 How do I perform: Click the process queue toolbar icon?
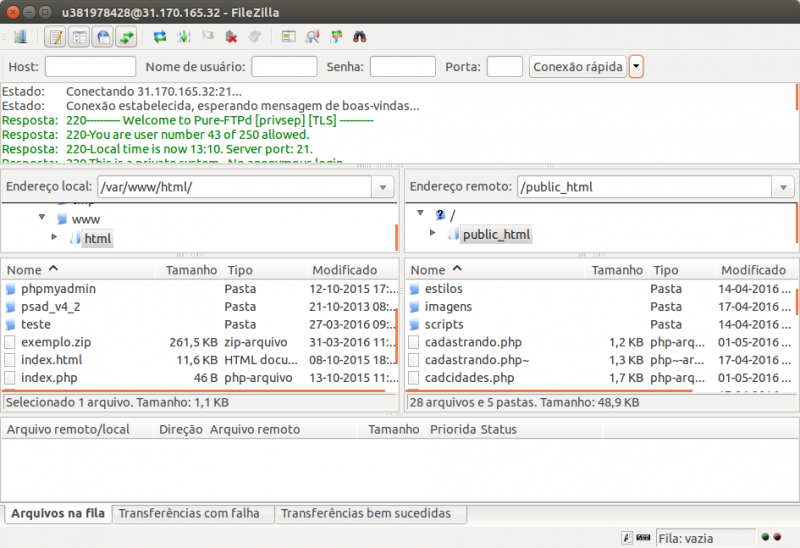click(x=184, y=37)
